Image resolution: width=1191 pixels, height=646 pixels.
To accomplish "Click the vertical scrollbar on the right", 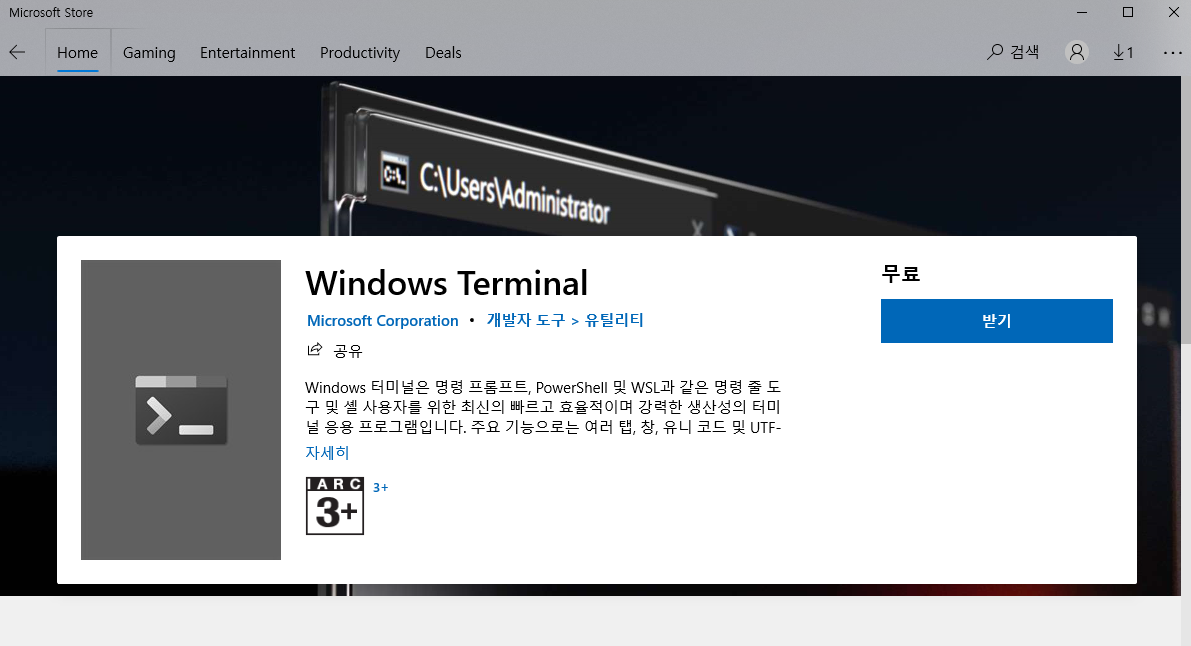I will (1186, 209).
